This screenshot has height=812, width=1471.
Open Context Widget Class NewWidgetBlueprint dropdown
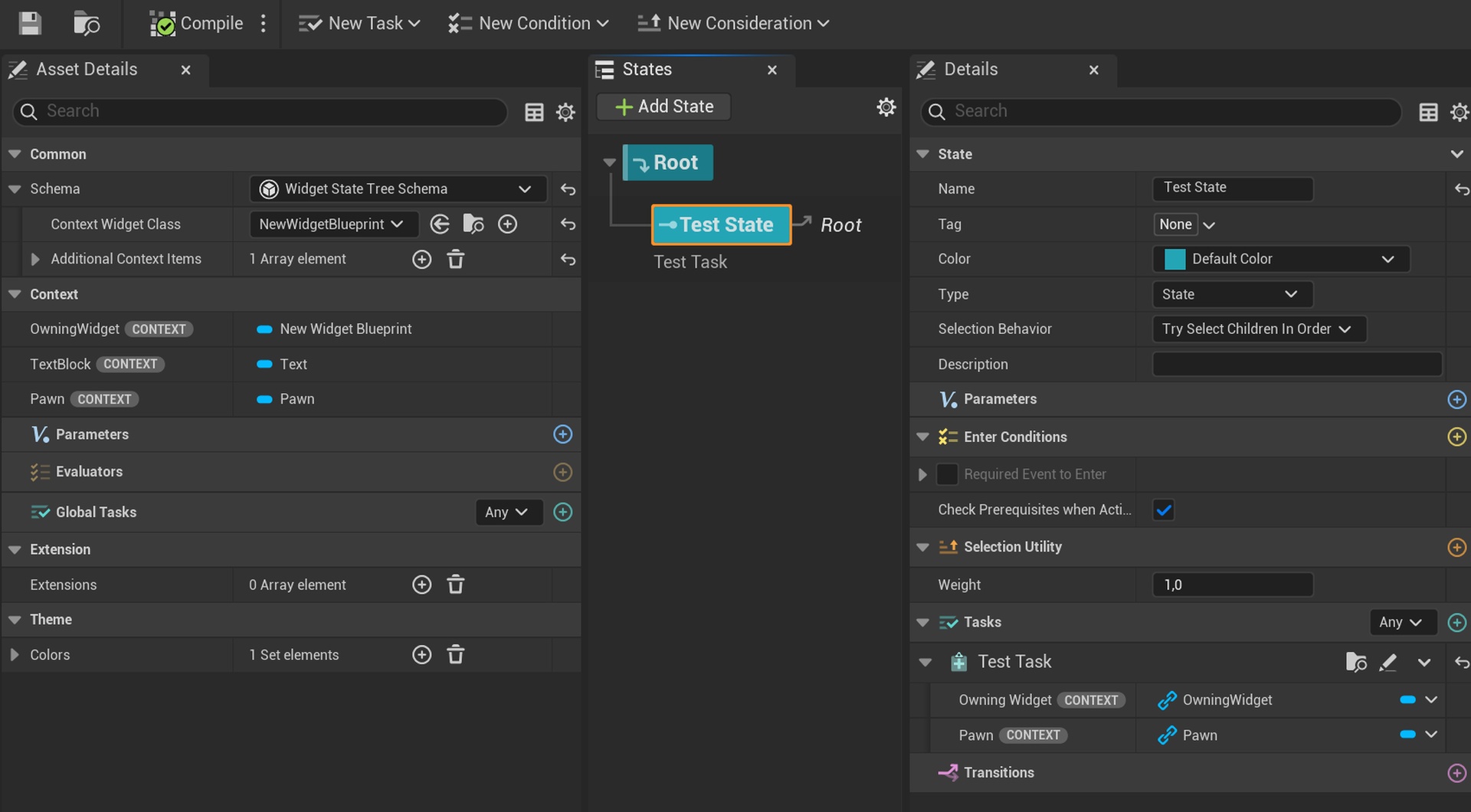point(333,224)
